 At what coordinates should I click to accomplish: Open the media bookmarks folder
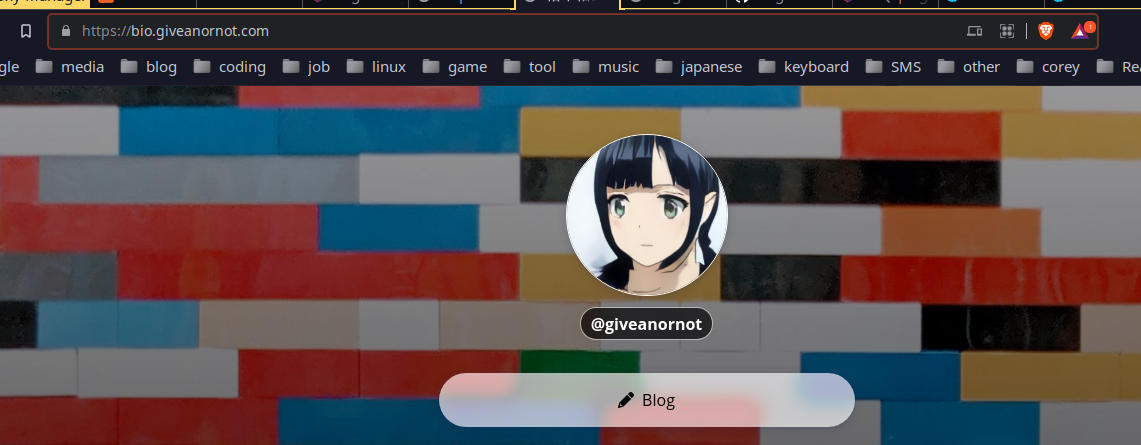click(x=70, y=67)
